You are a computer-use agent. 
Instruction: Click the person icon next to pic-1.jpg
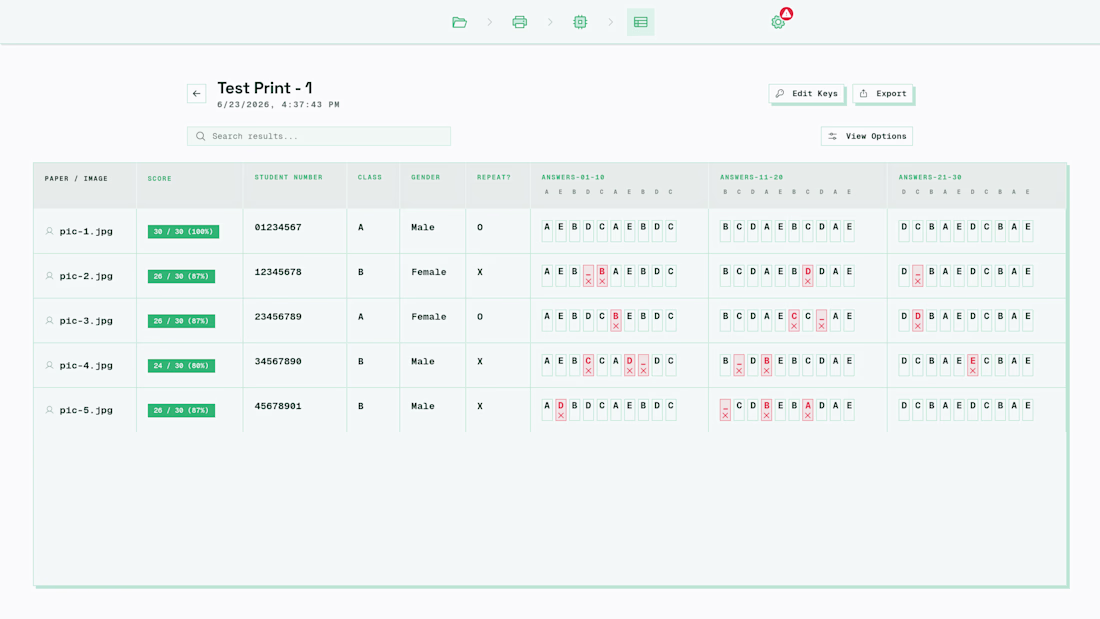pos(50,231)
